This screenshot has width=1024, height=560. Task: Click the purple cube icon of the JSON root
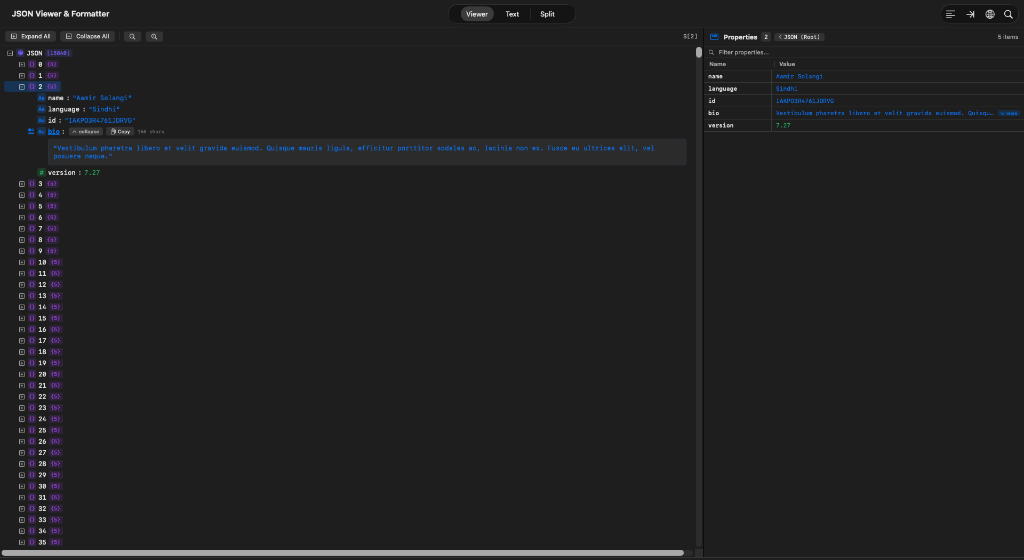pos(21,53)
